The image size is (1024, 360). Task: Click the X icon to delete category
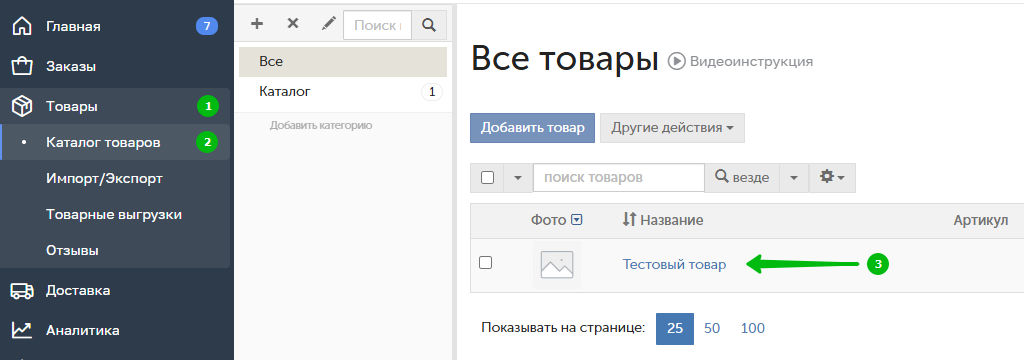[x=293, y=24]
